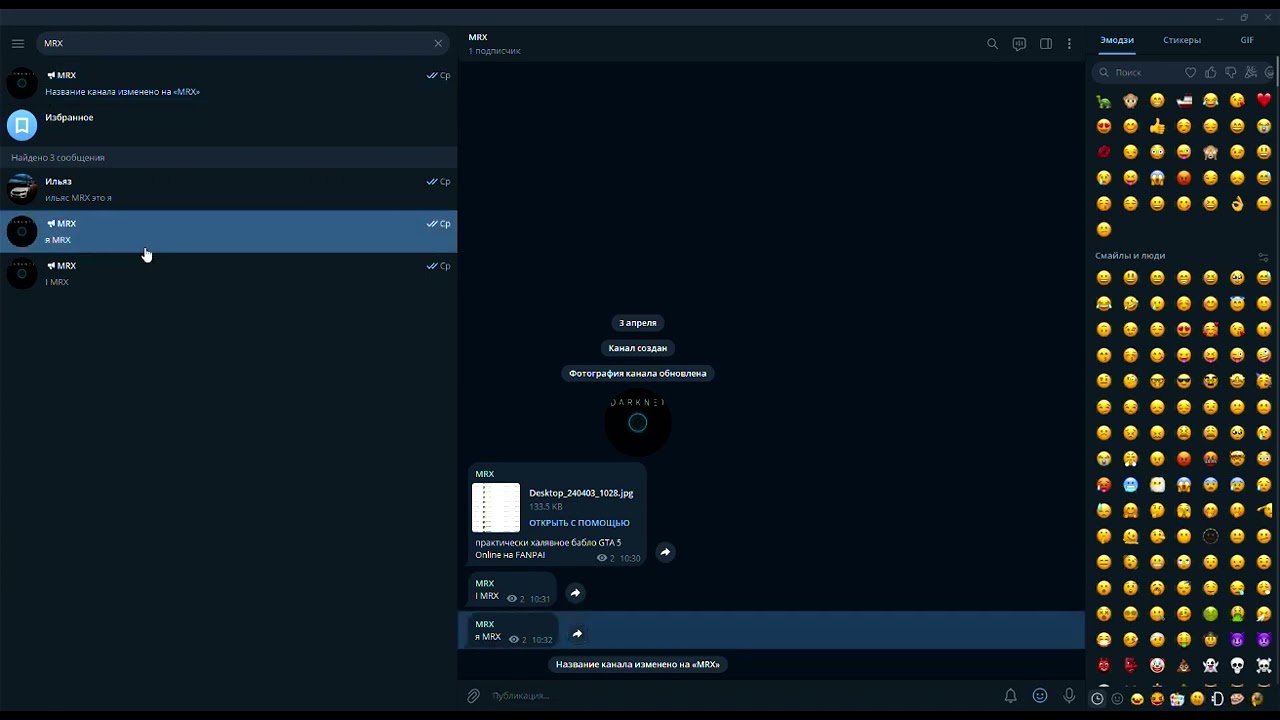Screen dimensions: 1280x720
Task: Insert the thumbs-up emoji in recents
Action: [1157, 126]
